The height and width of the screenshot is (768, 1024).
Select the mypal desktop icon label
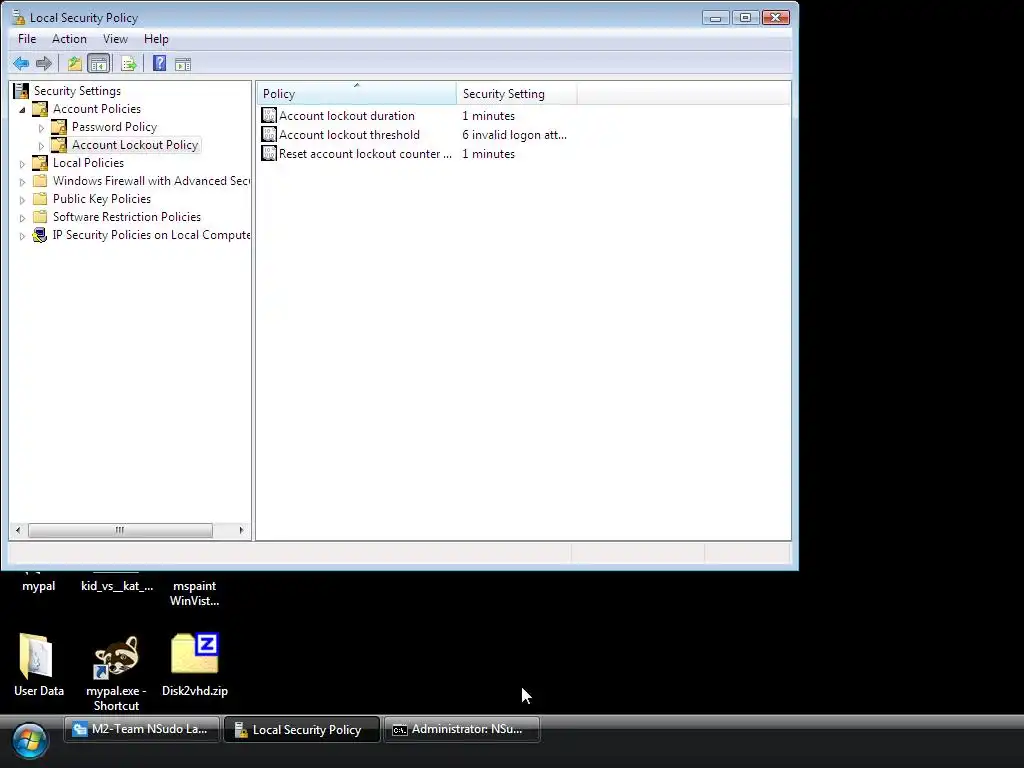[x=39, y=586]
